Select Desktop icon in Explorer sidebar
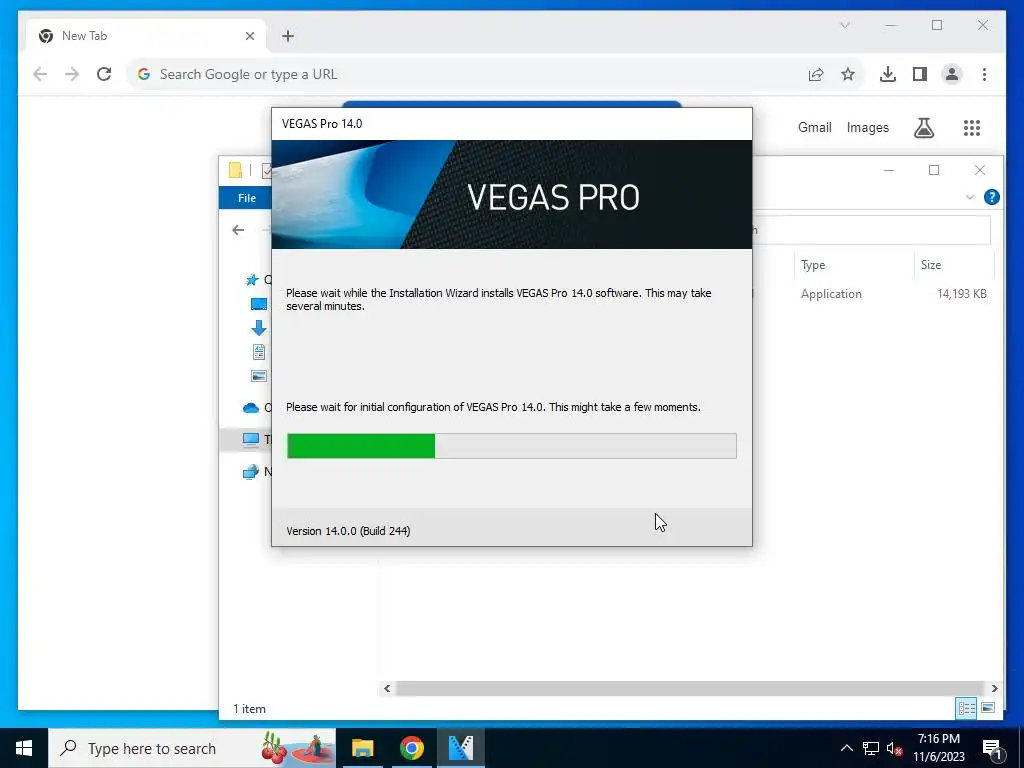1024x768 pixels. coord(259,304)
